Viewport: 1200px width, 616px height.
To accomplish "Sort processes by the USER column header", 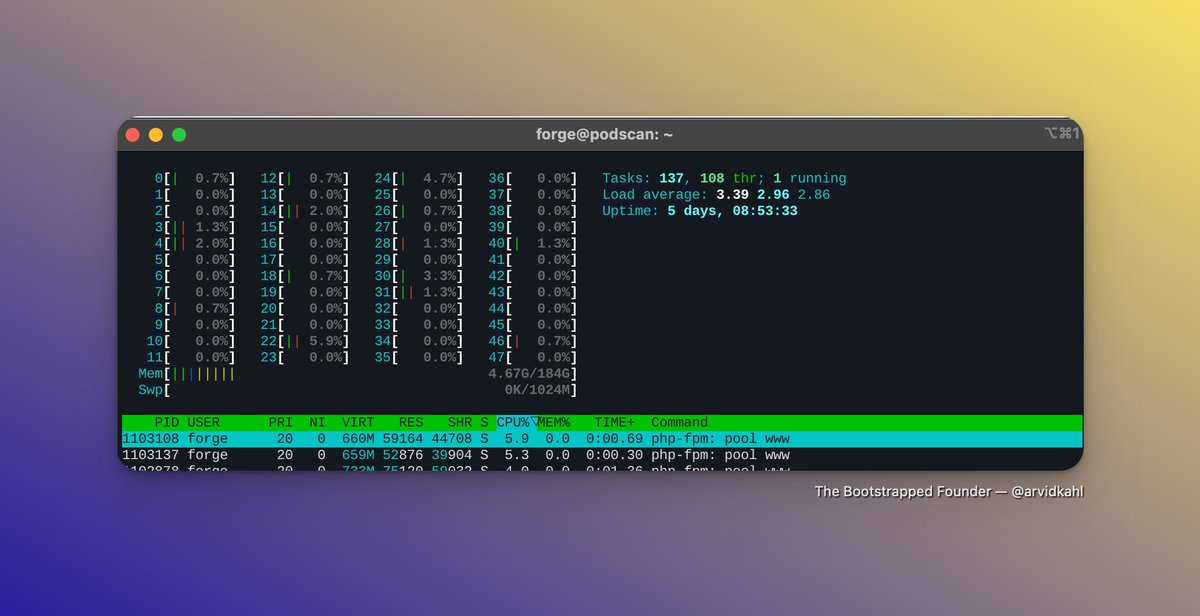I will (203, 422).
